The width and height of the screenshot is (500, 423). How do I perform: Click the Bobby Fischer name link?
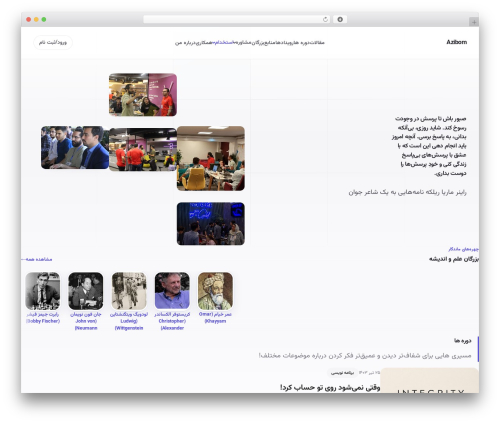click(x=43, y=318)
